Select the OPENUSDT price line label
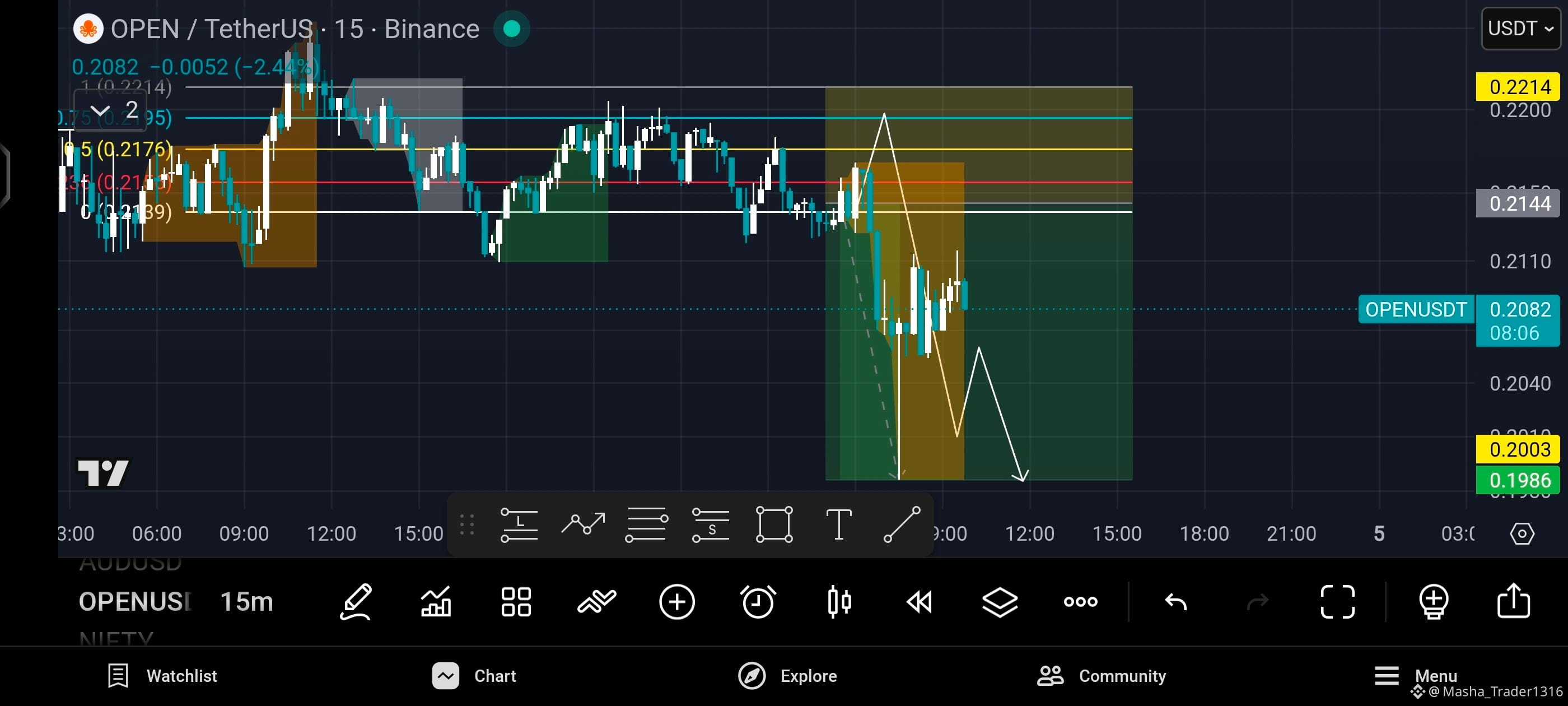The image size is (1568, 706). [1416, 309]
